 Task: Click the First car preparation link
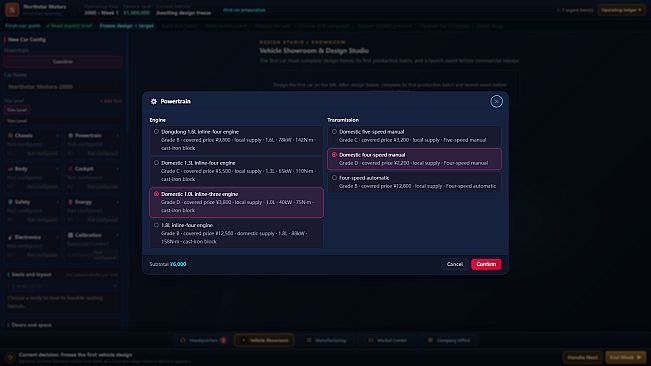(x=244, y=10)
